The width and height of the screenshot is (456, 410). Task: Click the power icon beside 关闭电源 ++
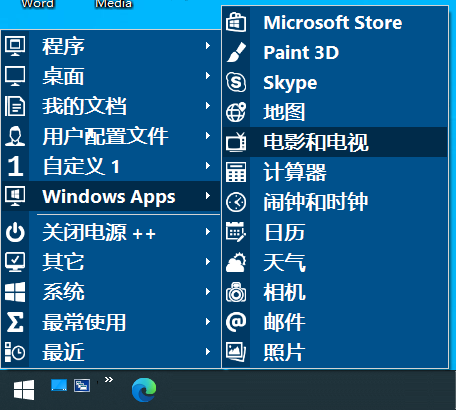point(15,232)
